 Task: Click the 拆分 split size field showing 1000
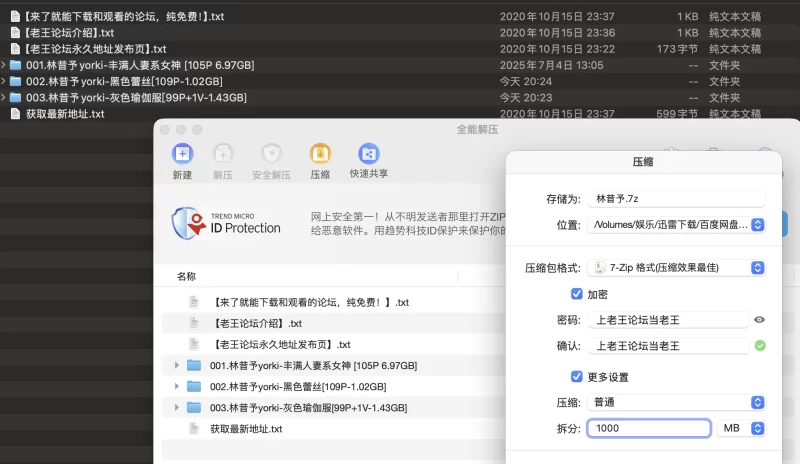648,428
